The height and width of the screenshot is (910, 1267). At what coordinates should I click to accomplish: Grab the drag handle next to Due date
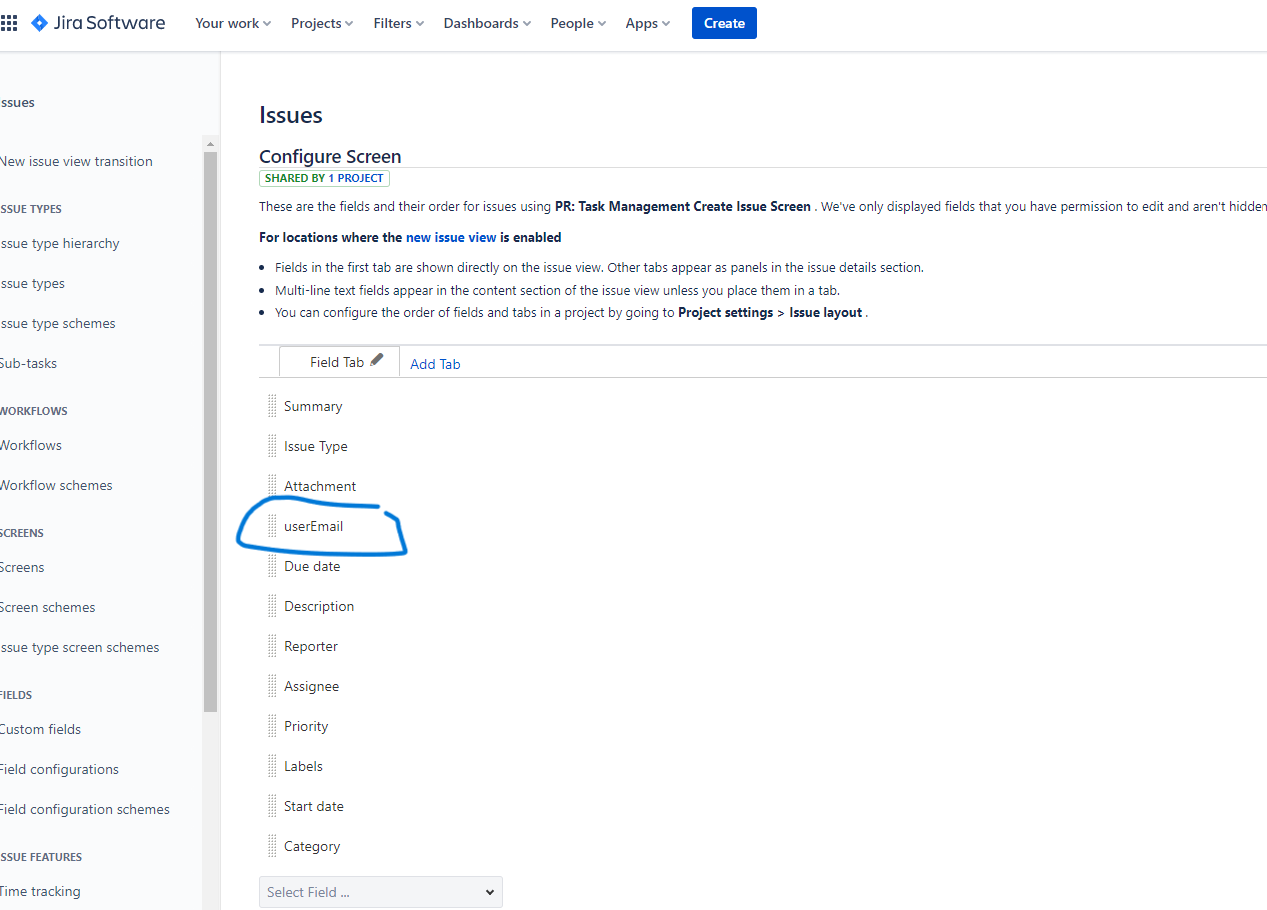[x=271, y=565]
